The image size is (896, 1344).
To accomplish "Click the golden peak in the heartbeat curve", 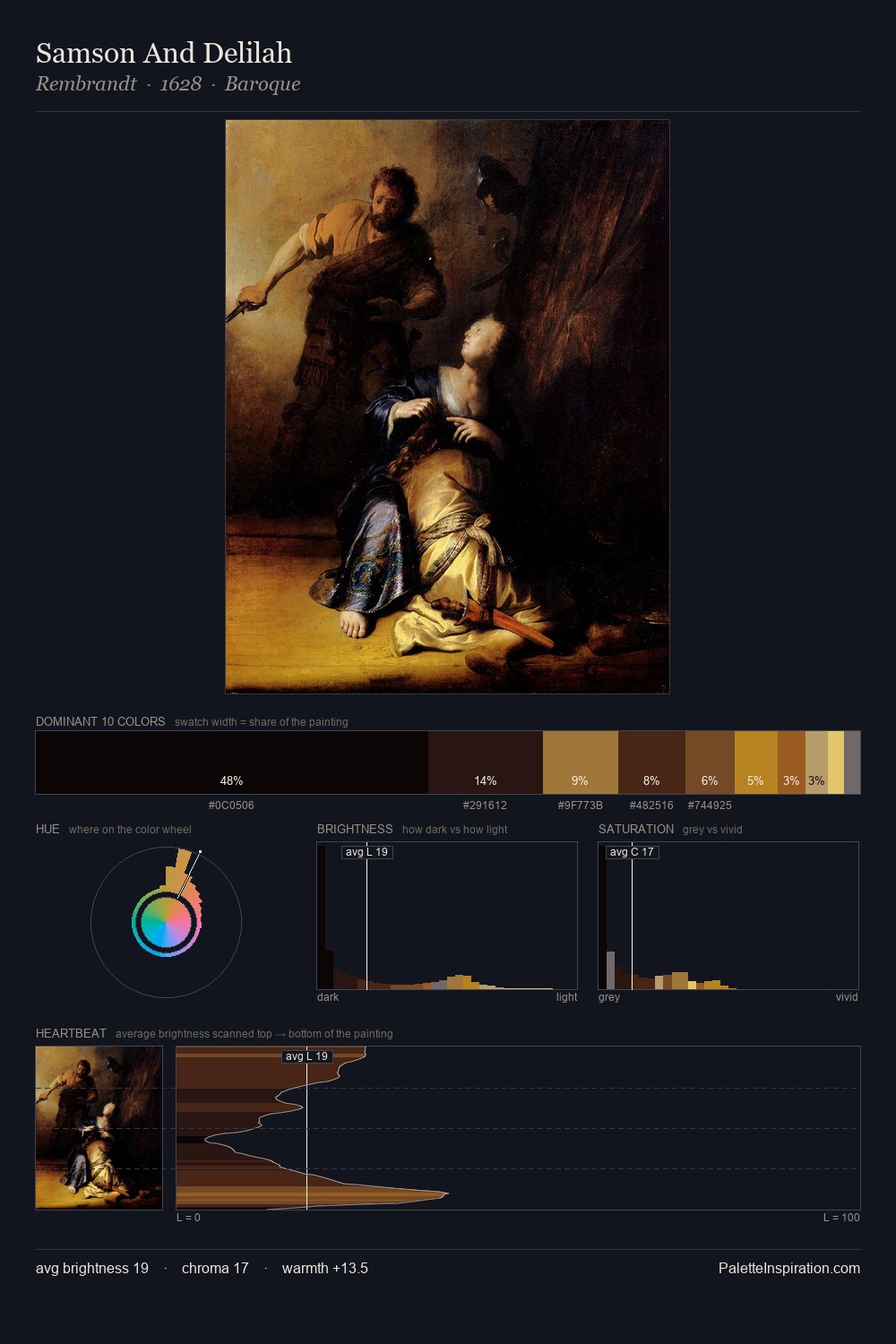I will coord(445,1193).
